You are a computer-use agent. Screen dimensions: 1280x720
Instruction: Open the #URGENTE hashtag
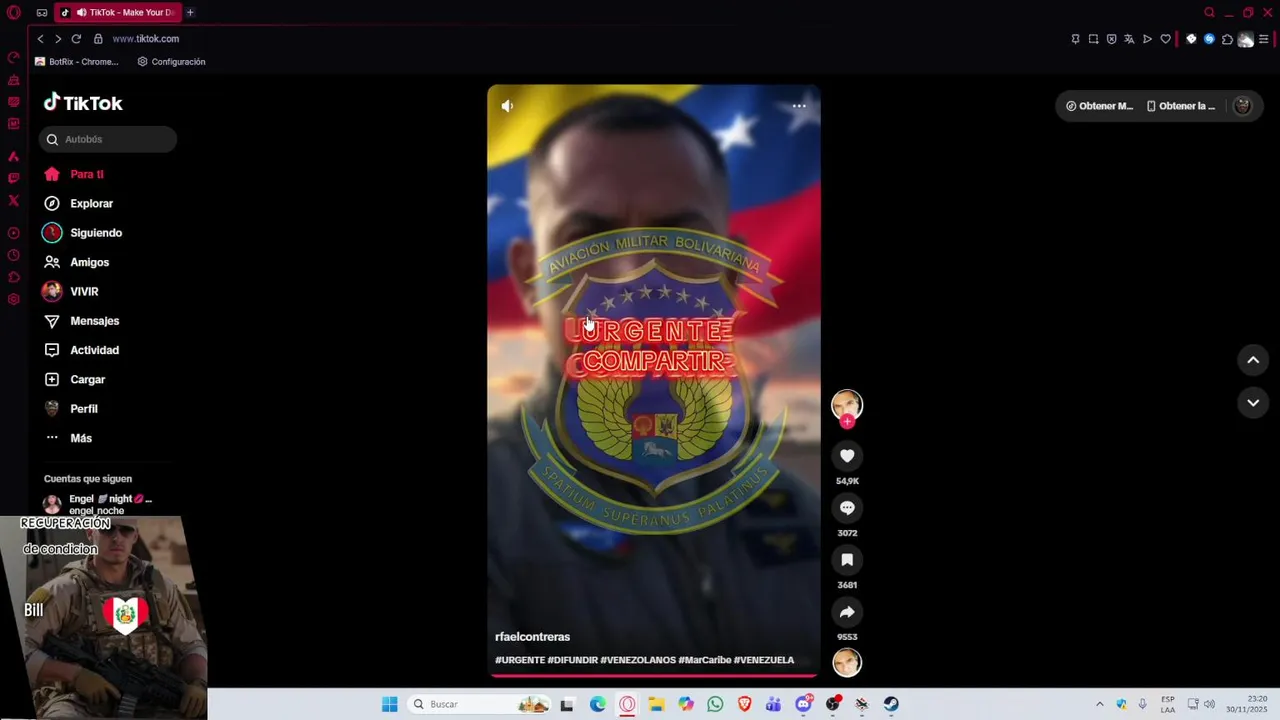pos(520,660)
